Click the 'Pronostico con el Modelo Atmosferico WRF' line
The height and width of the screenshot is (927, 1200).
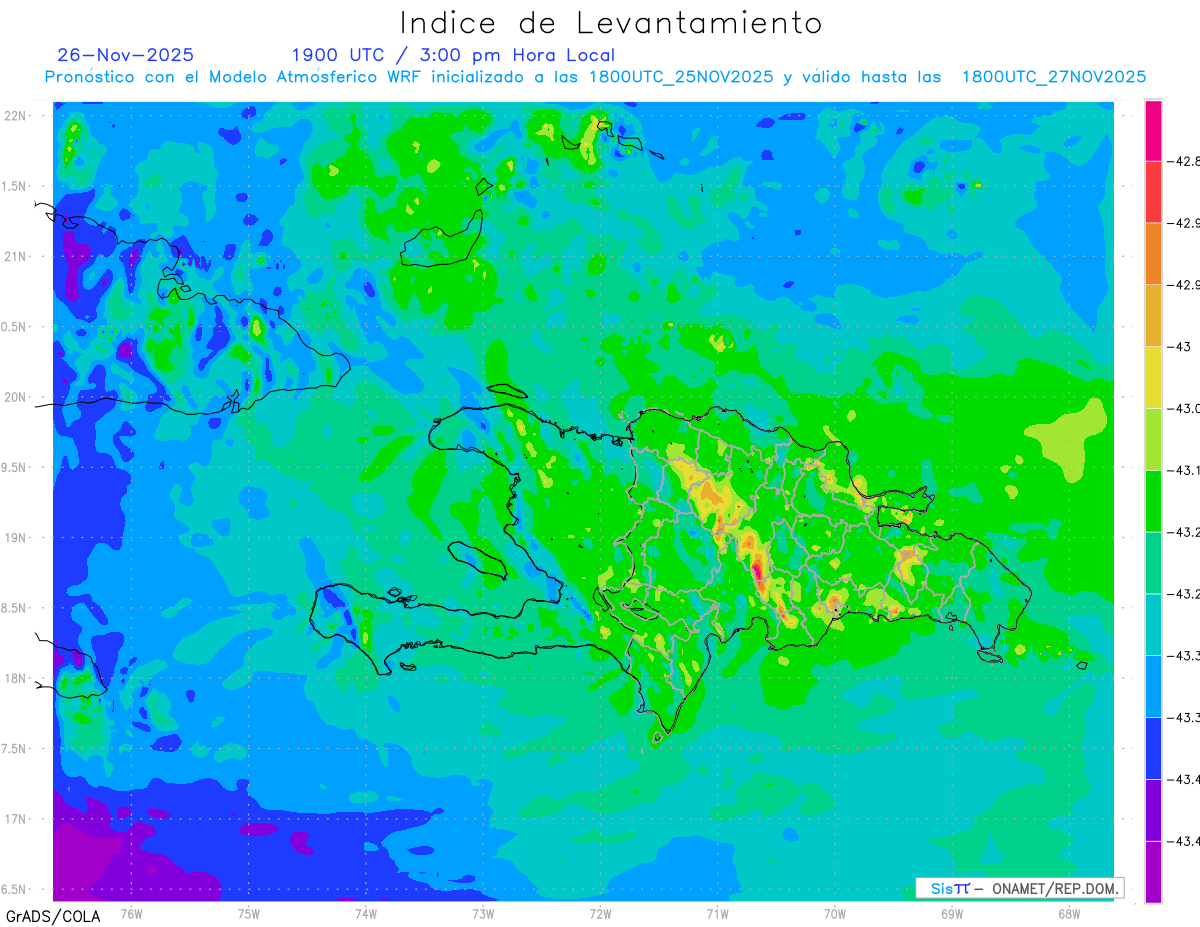pyautogui.click(x=595, y=77)
